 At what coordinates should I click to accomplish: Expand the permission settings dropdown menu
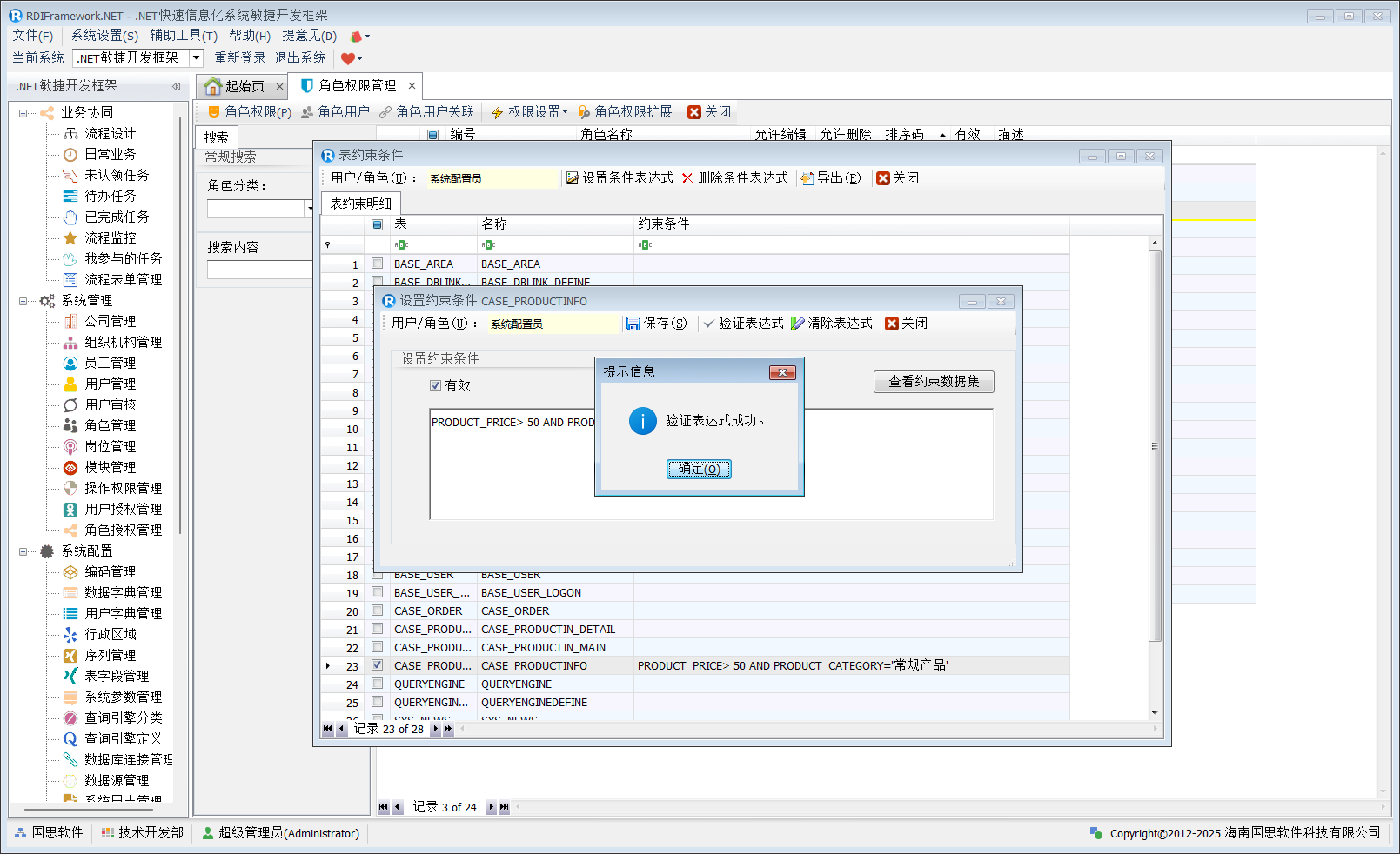tap(565, 112)
